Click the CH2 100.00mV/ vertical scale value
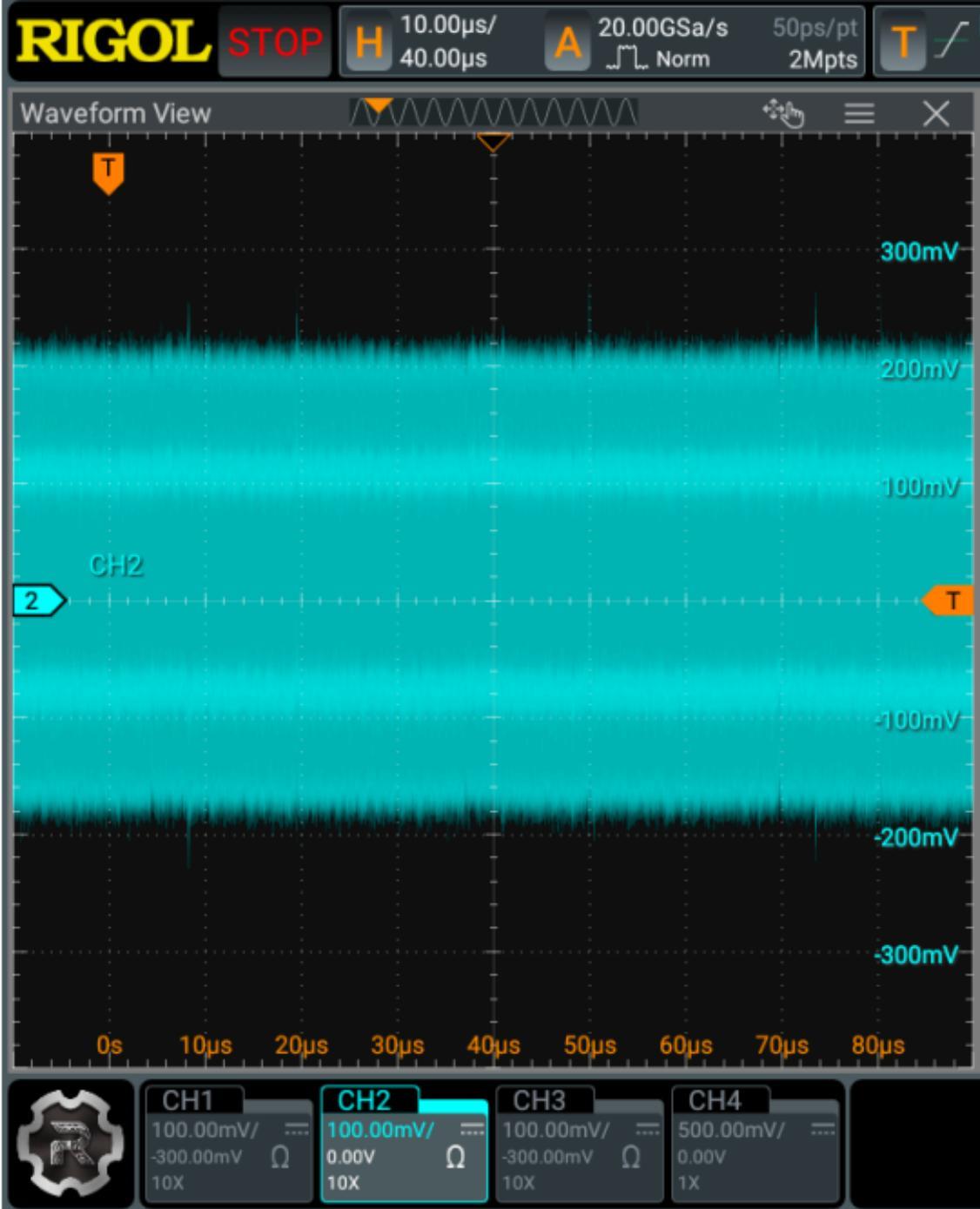 point(380,1130)
